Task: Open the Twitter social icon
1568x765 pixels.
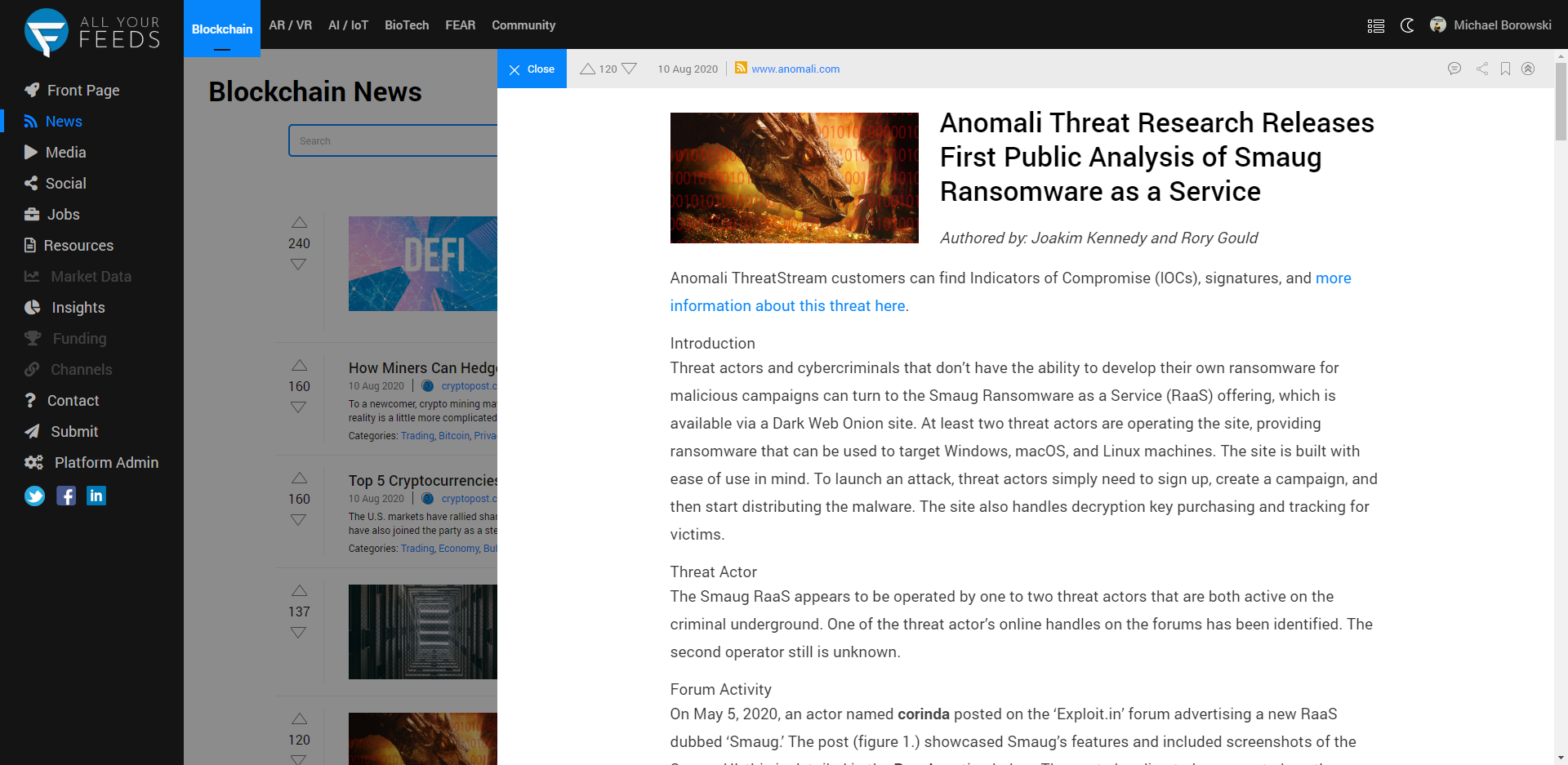Action: click(x=34, y=496)
